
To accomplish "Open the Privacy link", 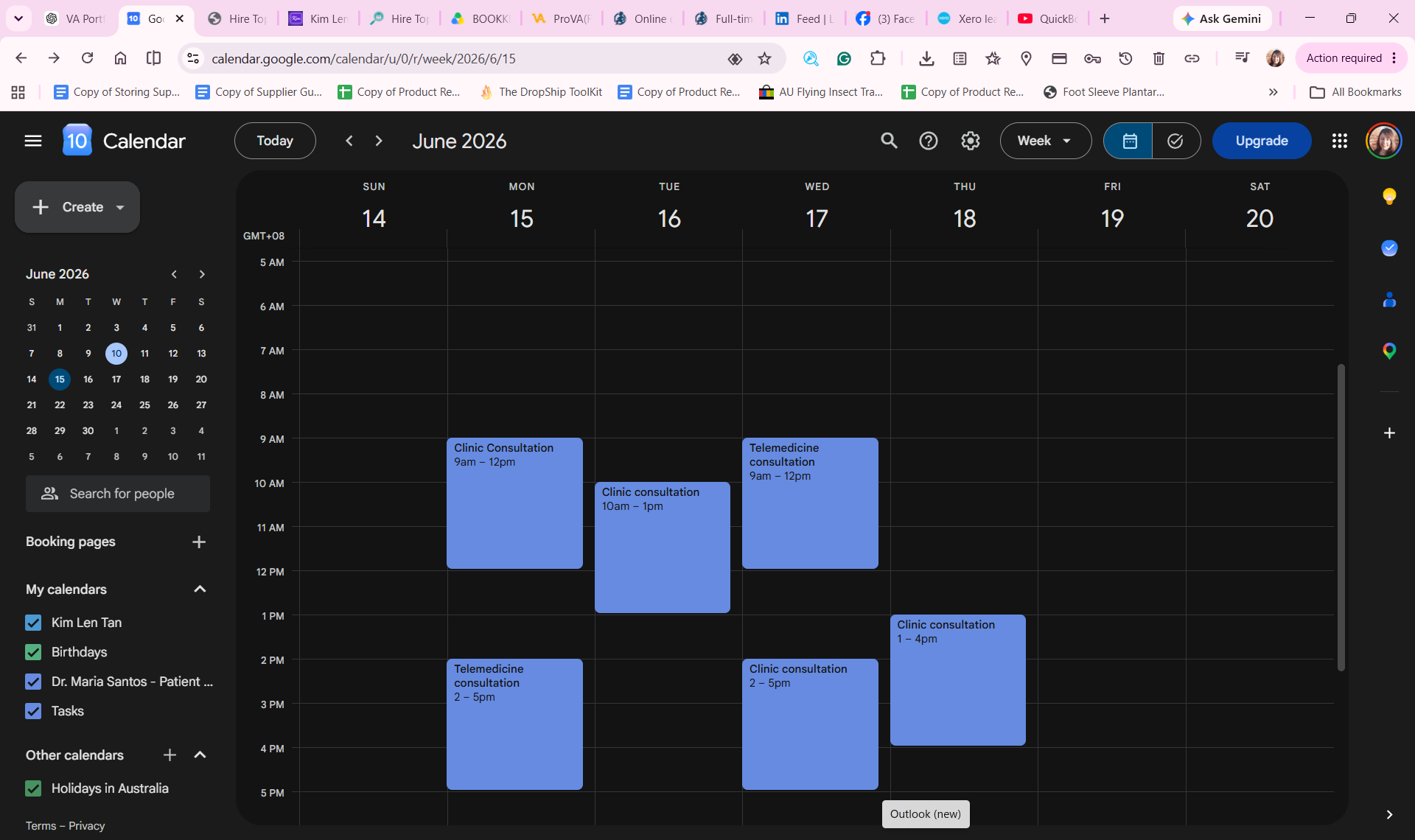I will (x=87, y=826).
